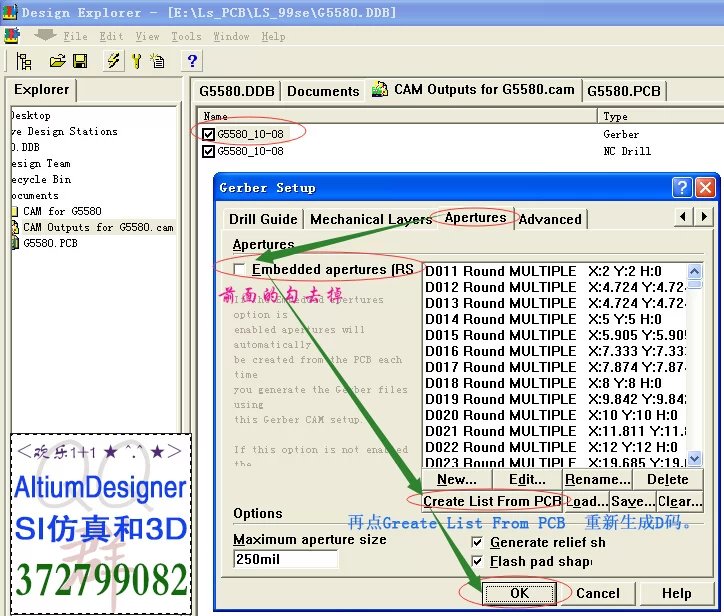Click the wrench tool toolbar icon
This screenshot has width=724, height=616.
pyautogui.click(x=137, y=61)
